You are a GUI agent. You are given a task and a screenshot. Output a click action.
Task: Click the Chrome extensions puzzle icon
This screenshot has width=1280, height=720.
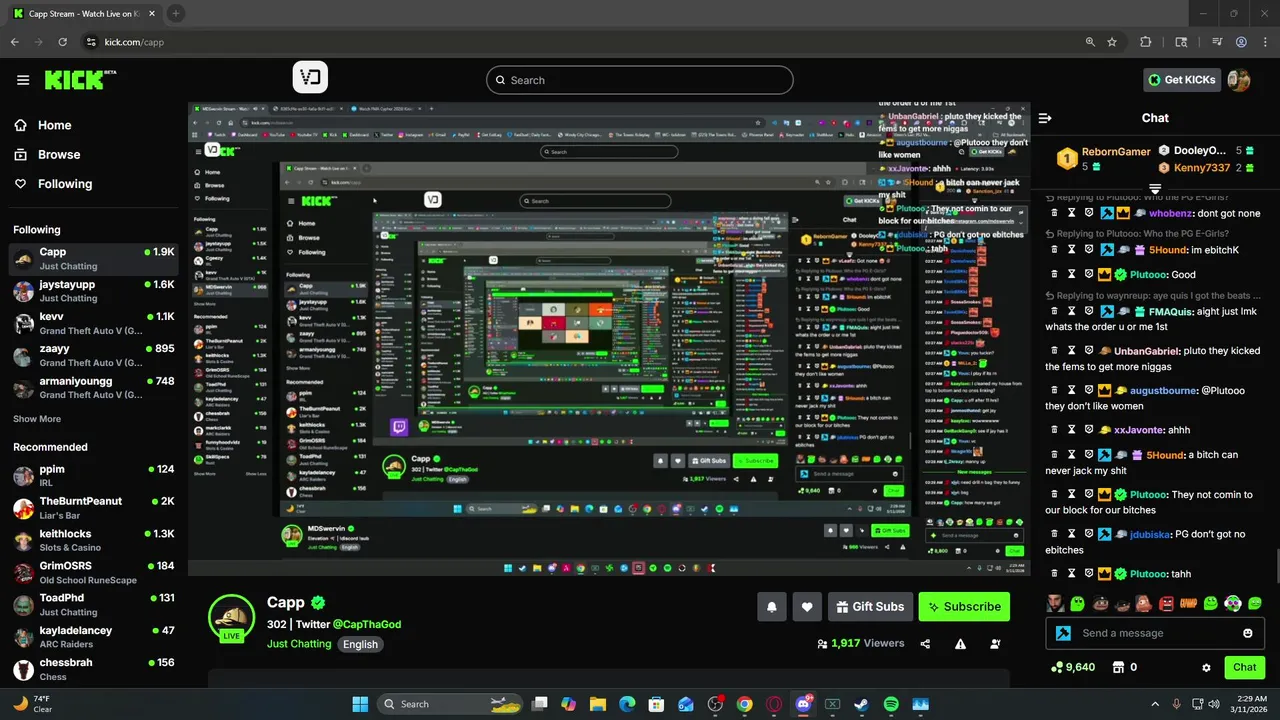[x=1146, y=42]
